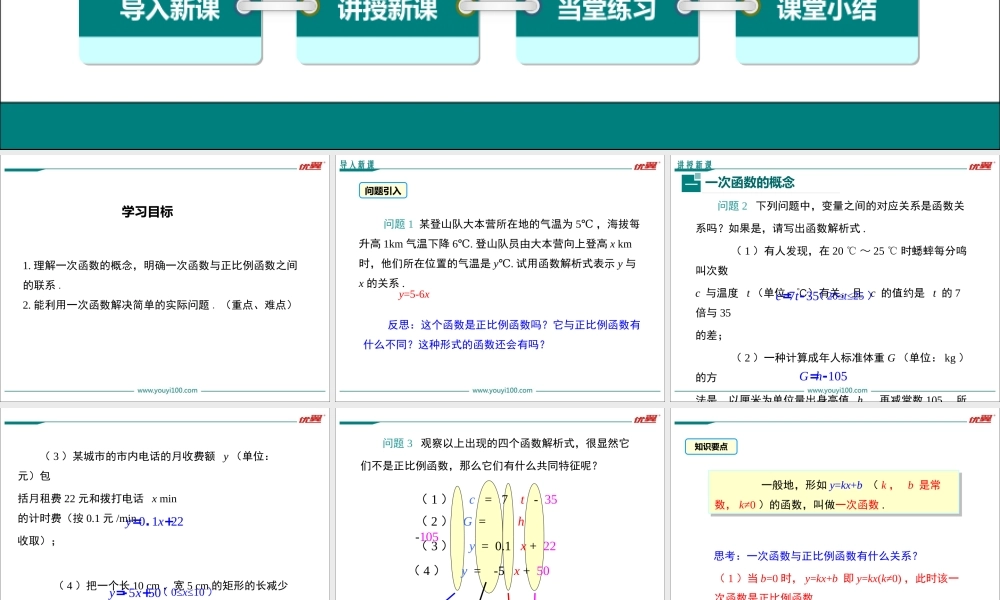Screen dimensions: 1000x600
Task: Select the 知识要点 label badge
Action: click(711, 446)
